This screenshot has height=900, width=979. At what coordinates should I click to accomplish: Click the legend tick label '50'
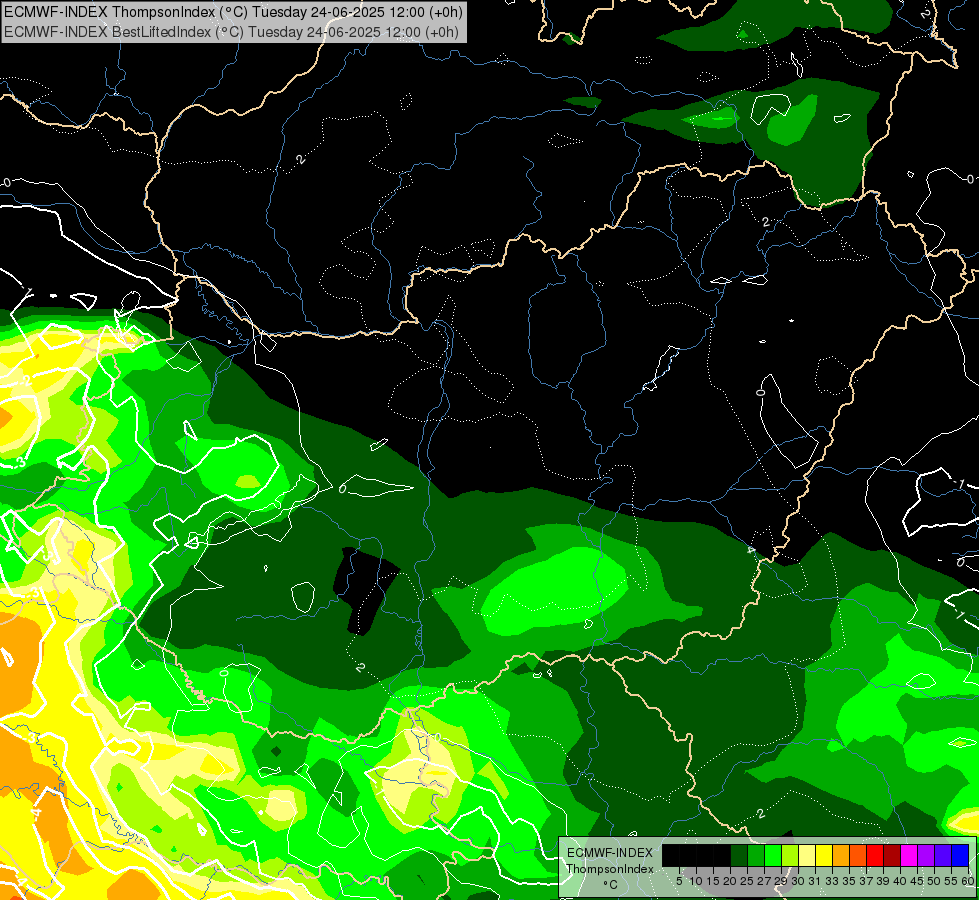(x=935, y=881)
